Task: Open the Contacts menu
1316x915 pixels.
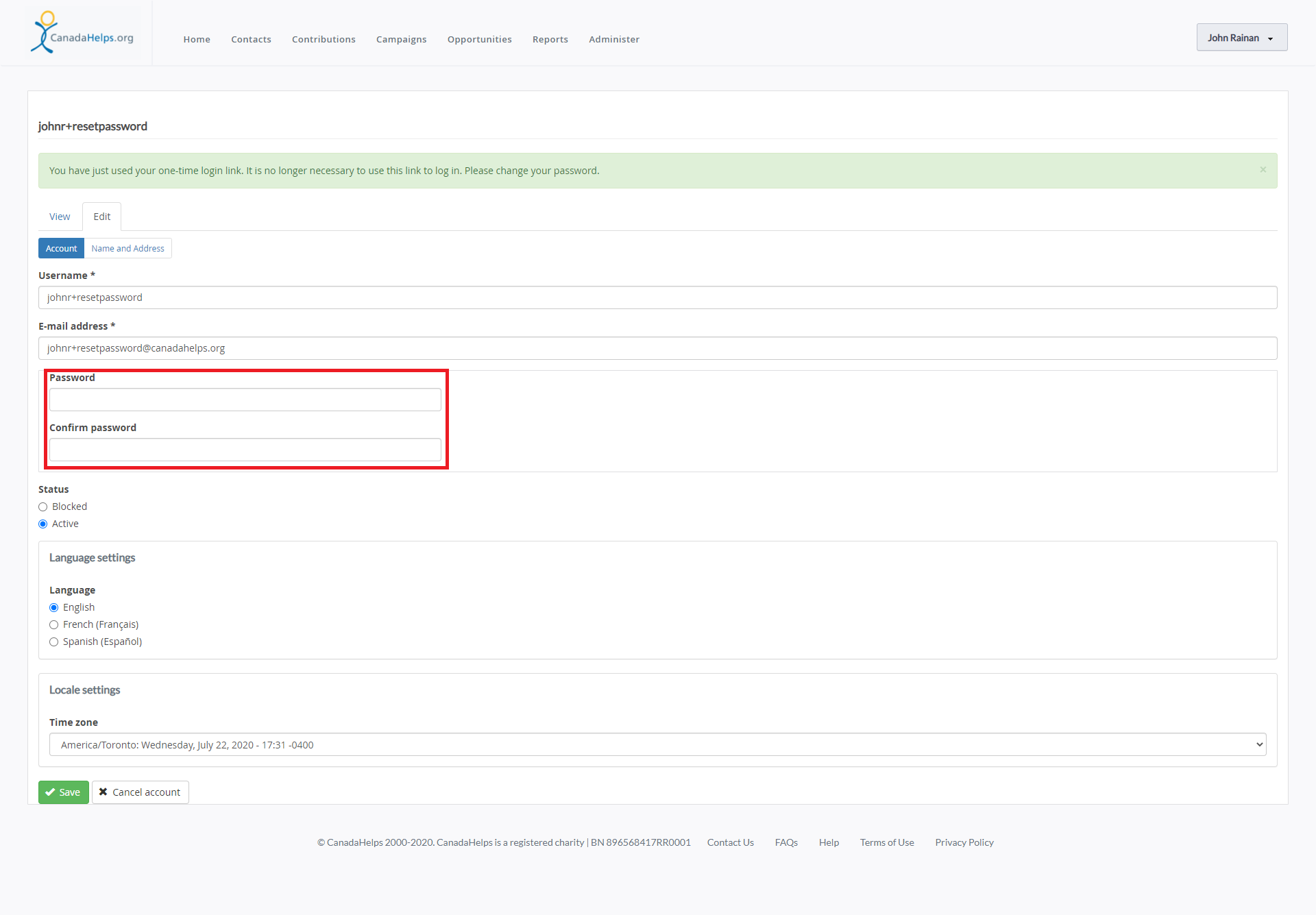Action: (x=251, y=39)
